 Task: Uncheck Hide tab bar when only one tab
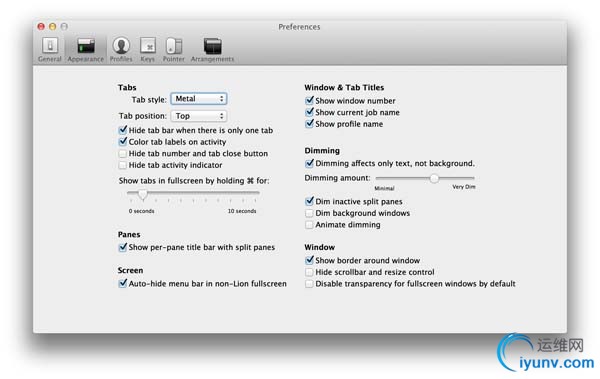coord(123,130)
